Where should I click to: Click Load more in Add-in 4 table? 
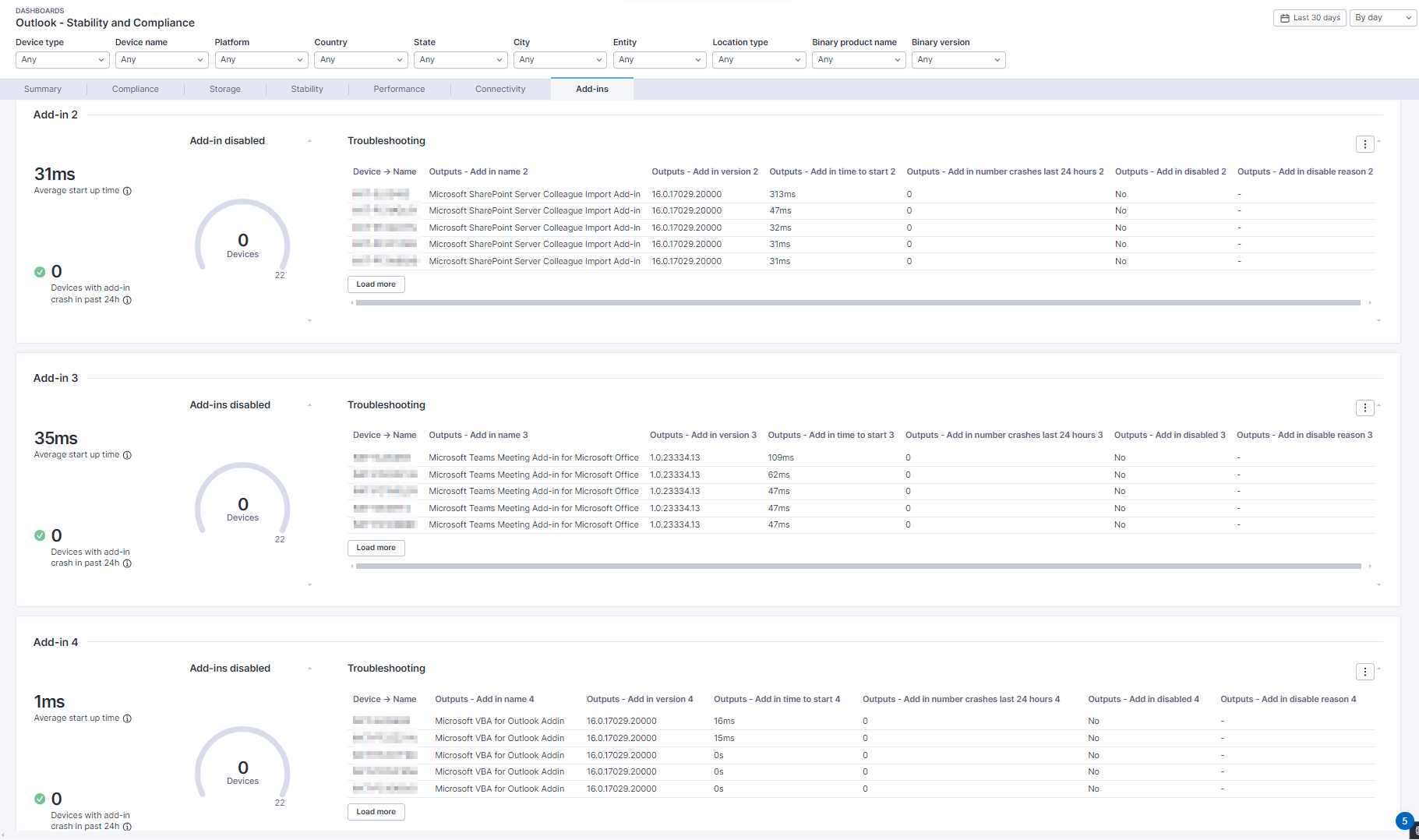pos(376,812)
